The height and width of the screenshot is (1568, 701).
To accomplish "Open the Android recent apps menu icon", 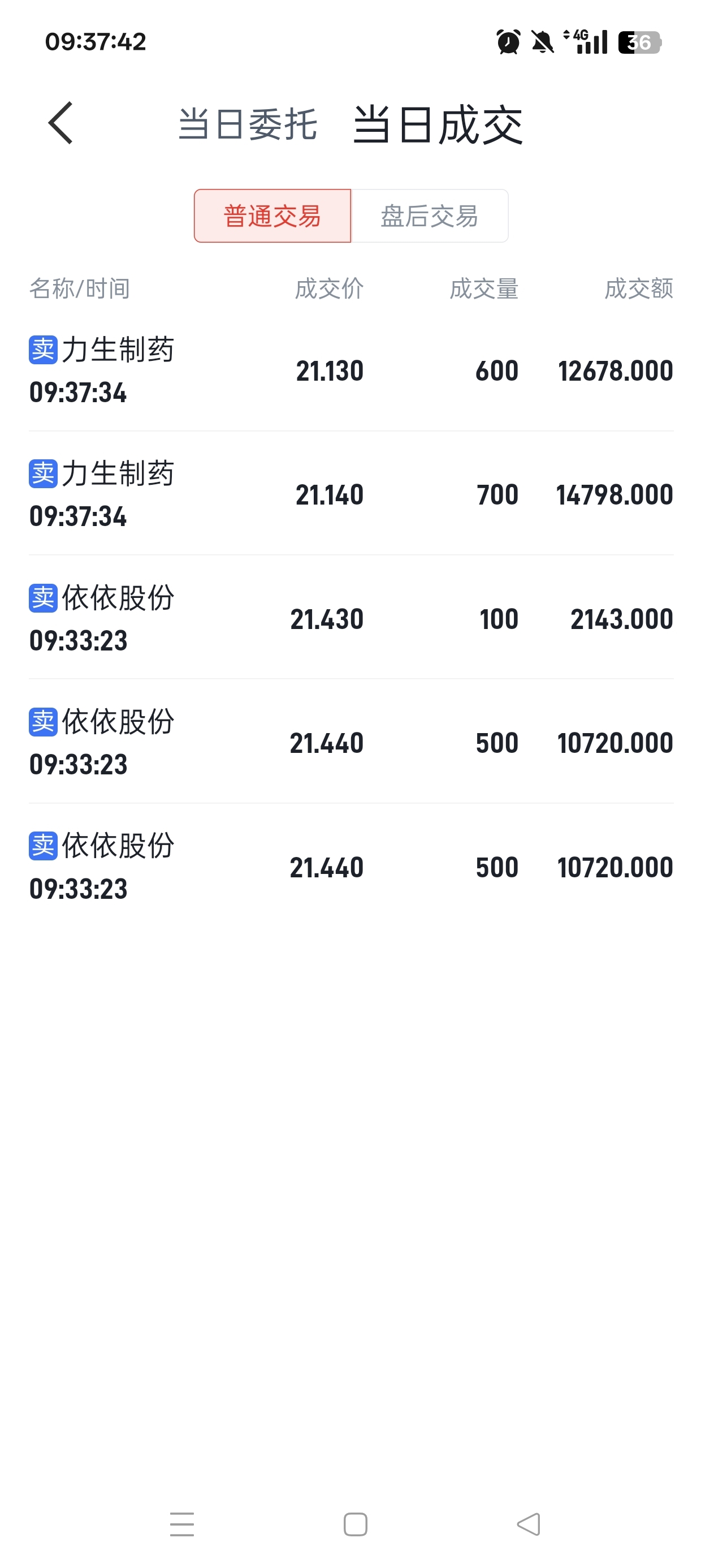I will 182,1524.
